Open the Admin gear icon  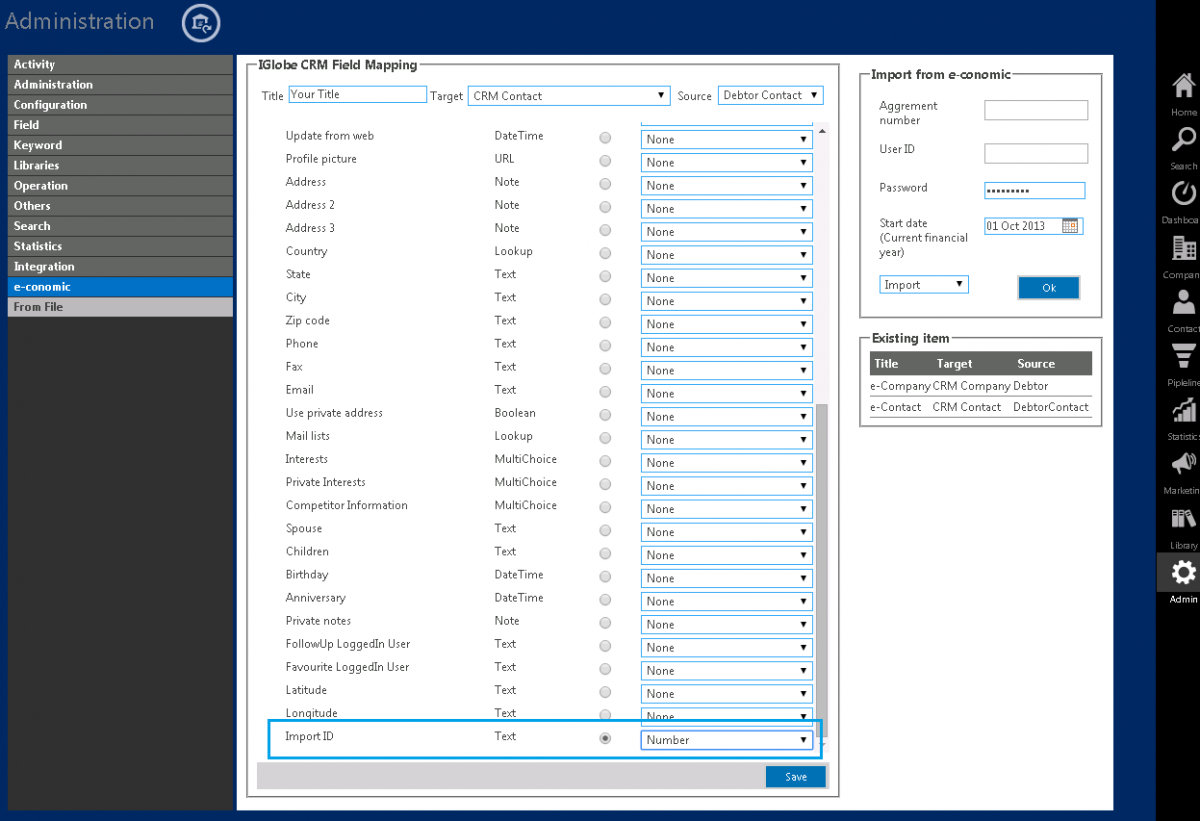(1183, 572)
